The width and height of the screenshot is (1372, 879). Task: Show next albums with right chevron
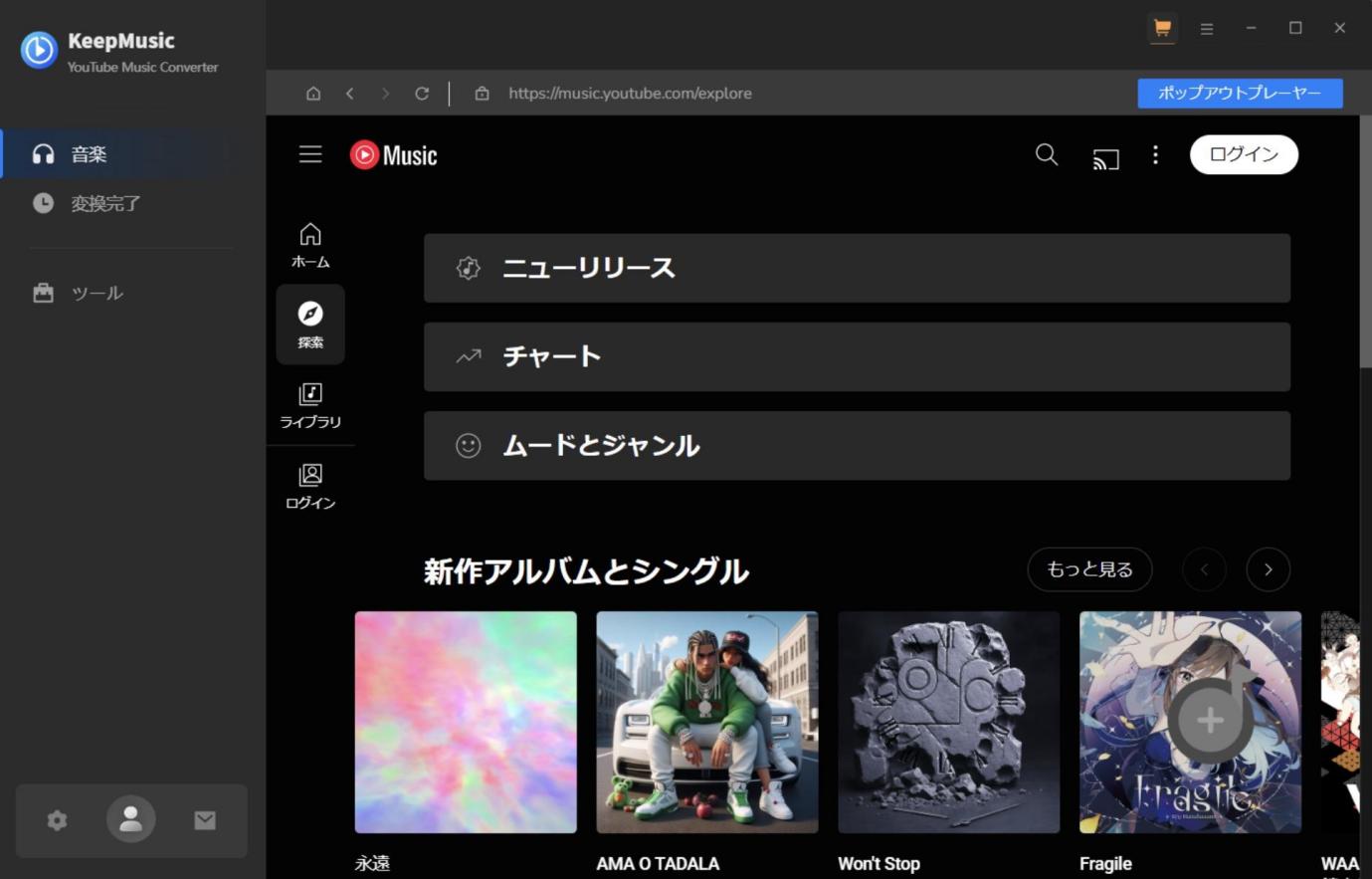coord(1268,569)
